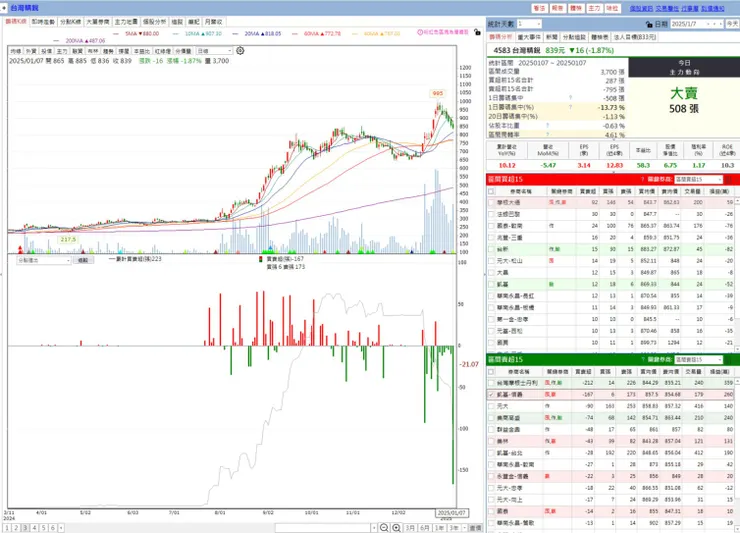740x533 pixels.
Task: Open 重大事件 tab in right panel
Action: (x=529, y=37)
